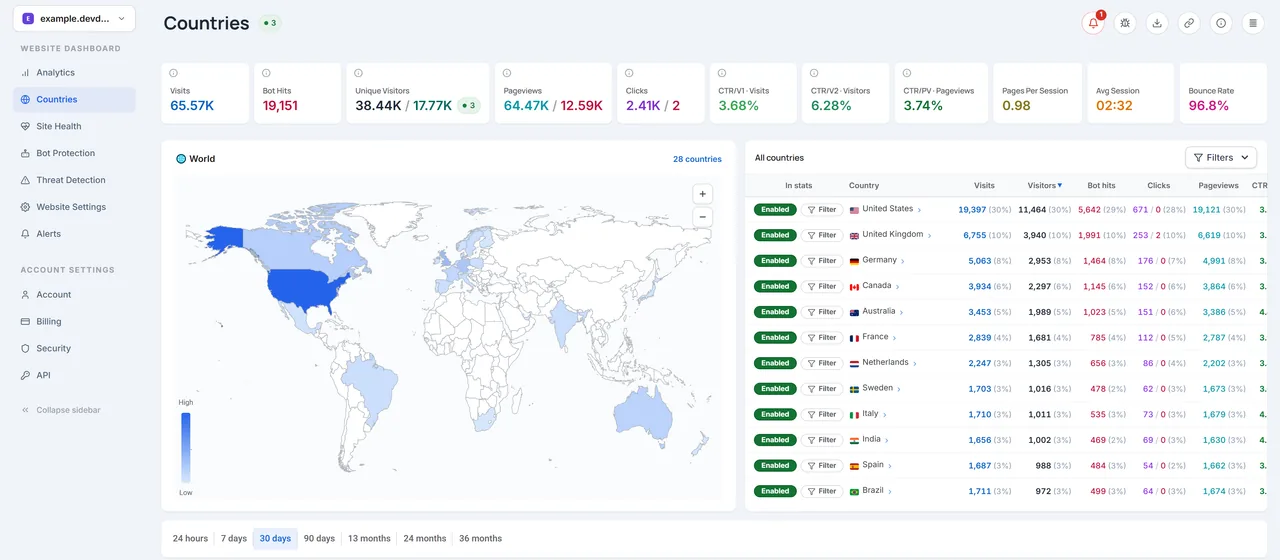Viewport: 1280px width, 560px height.
Task: Expand the Spain row chevron
Action: 891,465
